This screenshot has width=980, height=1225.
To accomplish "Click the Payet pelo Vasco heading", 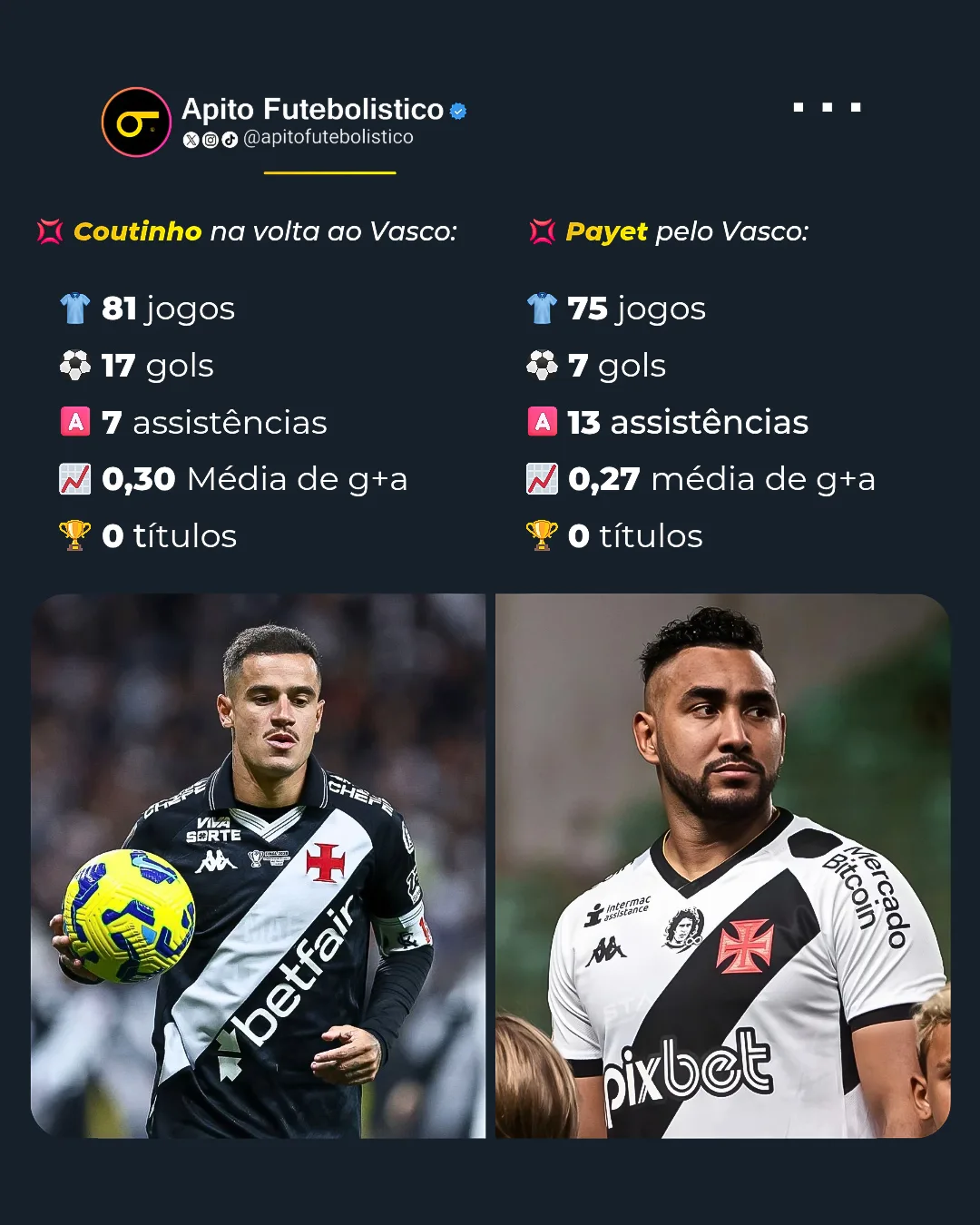I will 687,231.
